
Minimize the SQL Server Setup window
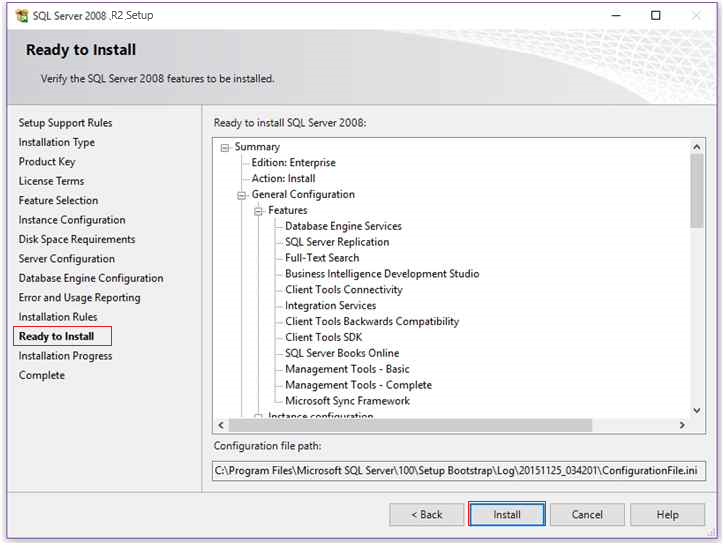coord(616,15)
